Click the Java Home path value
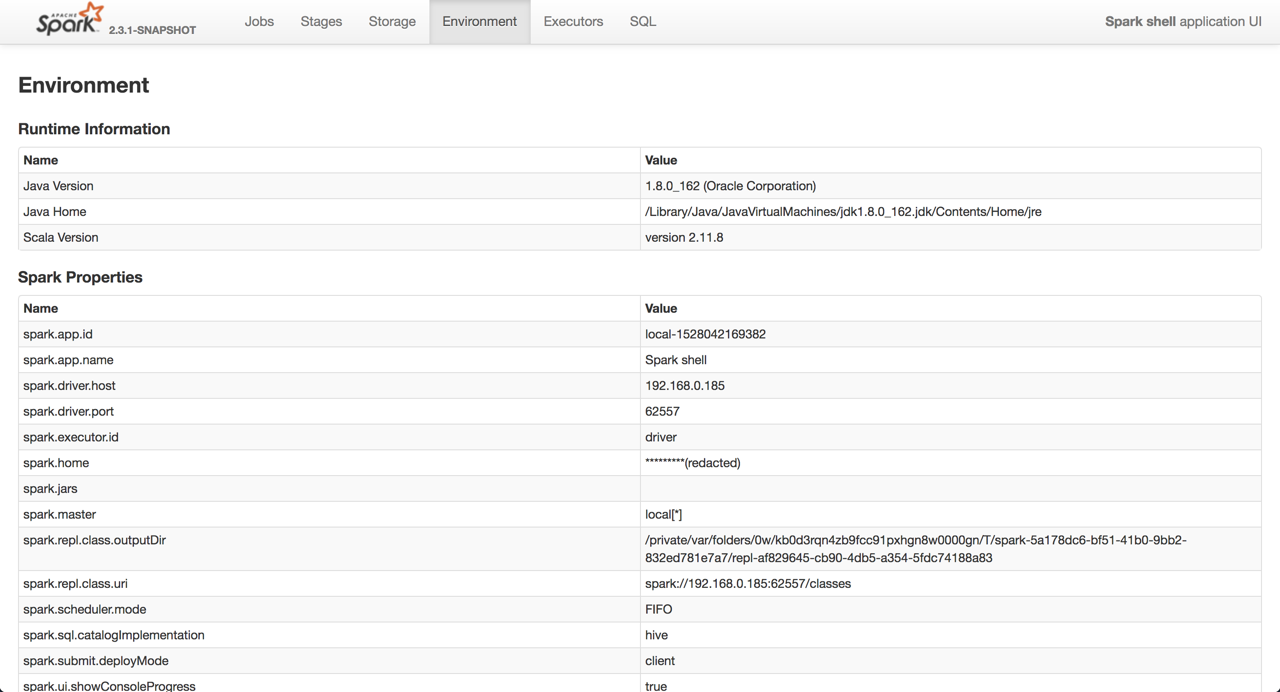Viewport: 1280px width, 692px height. [x=843, y=212]
